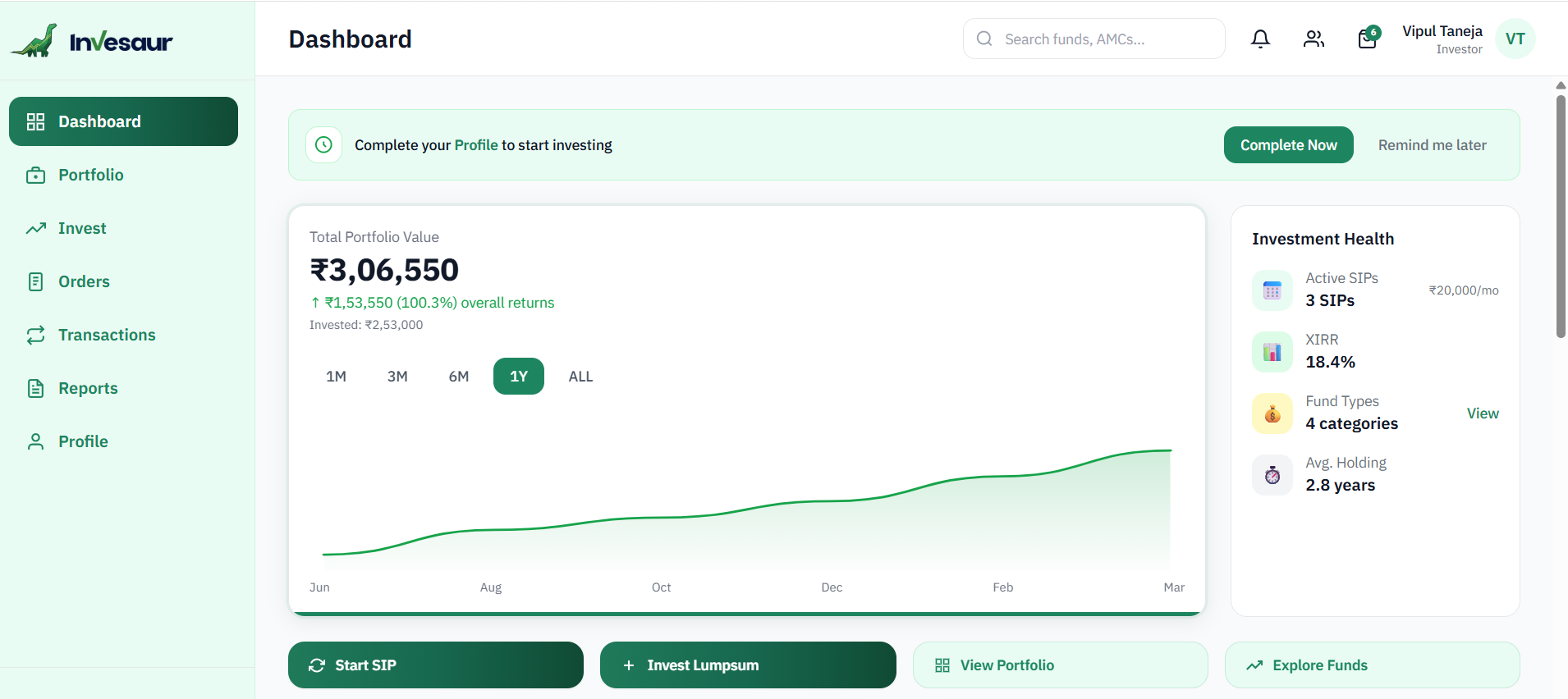Open the notifications bell
Screen dimensions: 1568x699
1260,39
